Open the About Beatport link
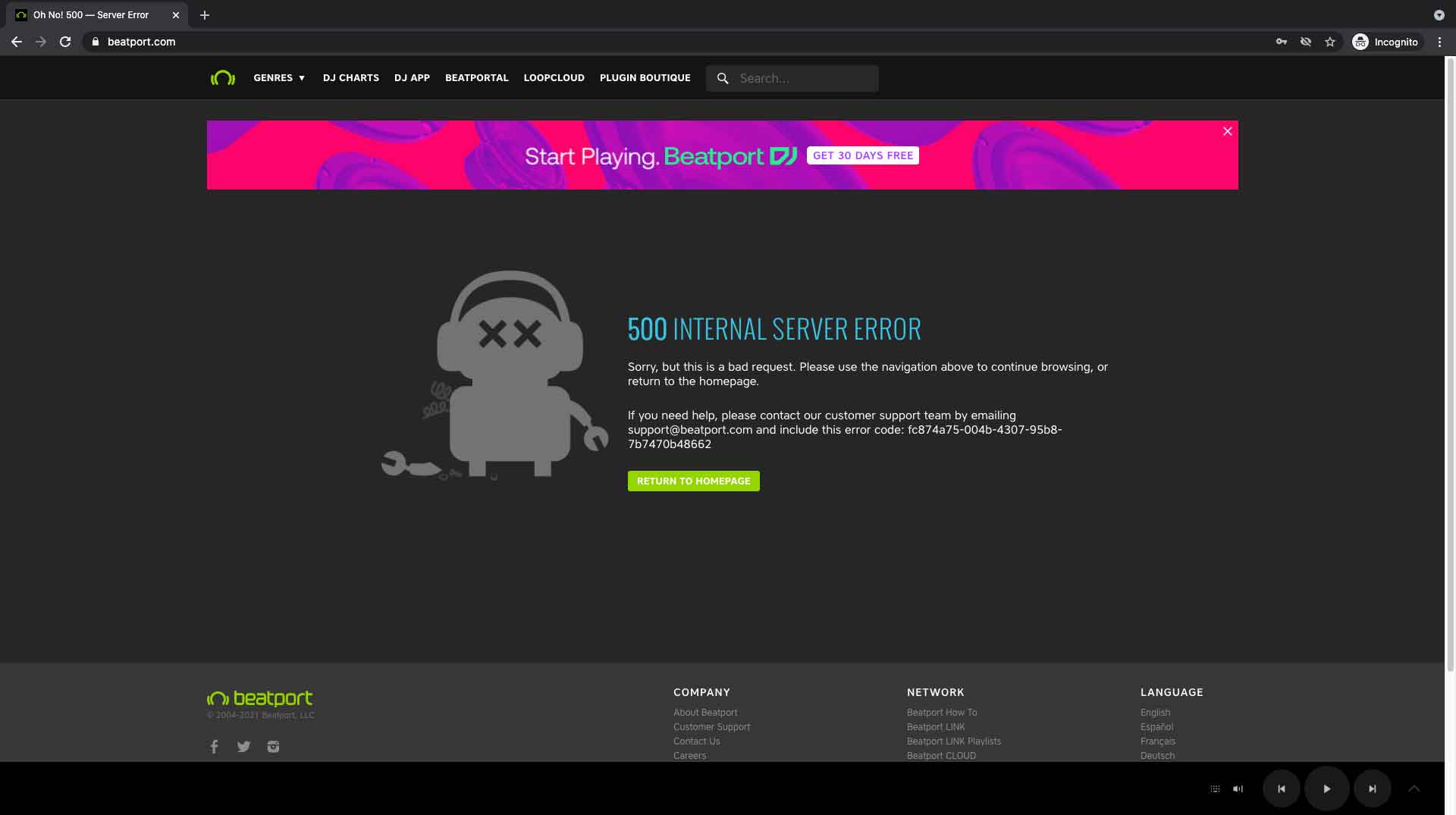 pyautogui.click(x=705, y=713)
